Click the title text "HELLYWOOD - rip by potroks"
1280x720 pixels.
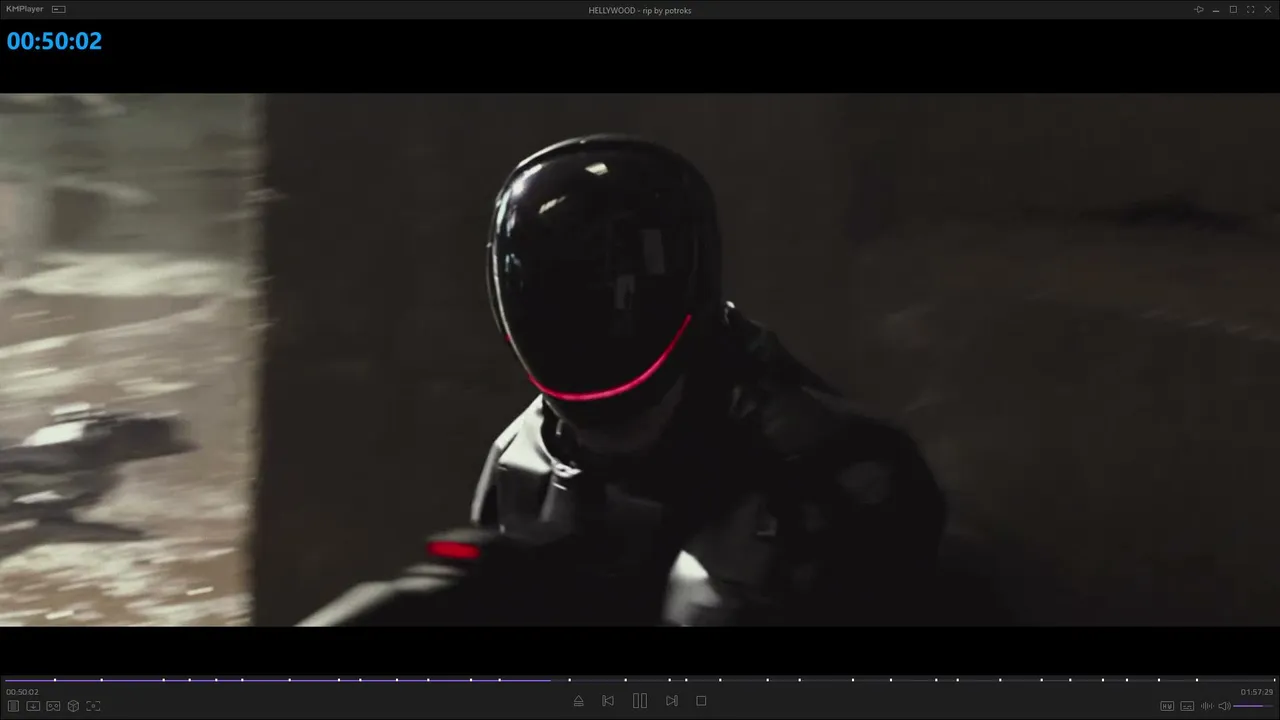pos(640,10)
